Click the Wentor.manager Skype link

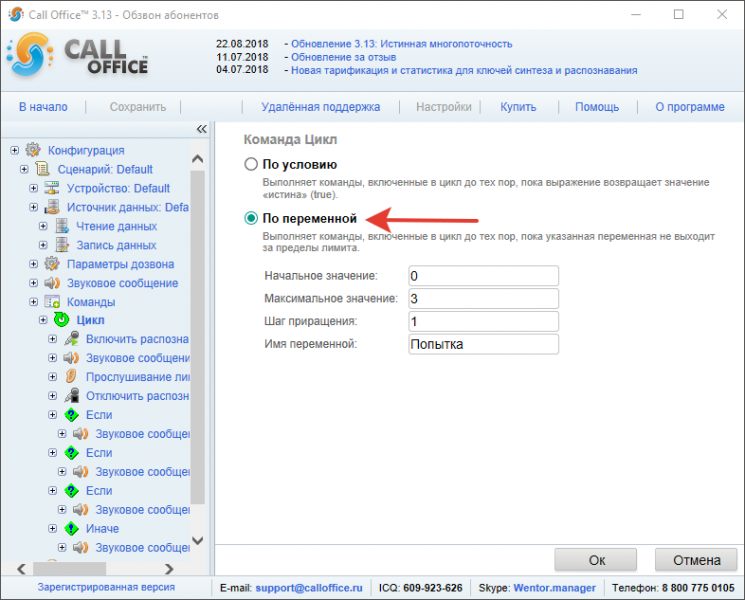click(554, 588)
